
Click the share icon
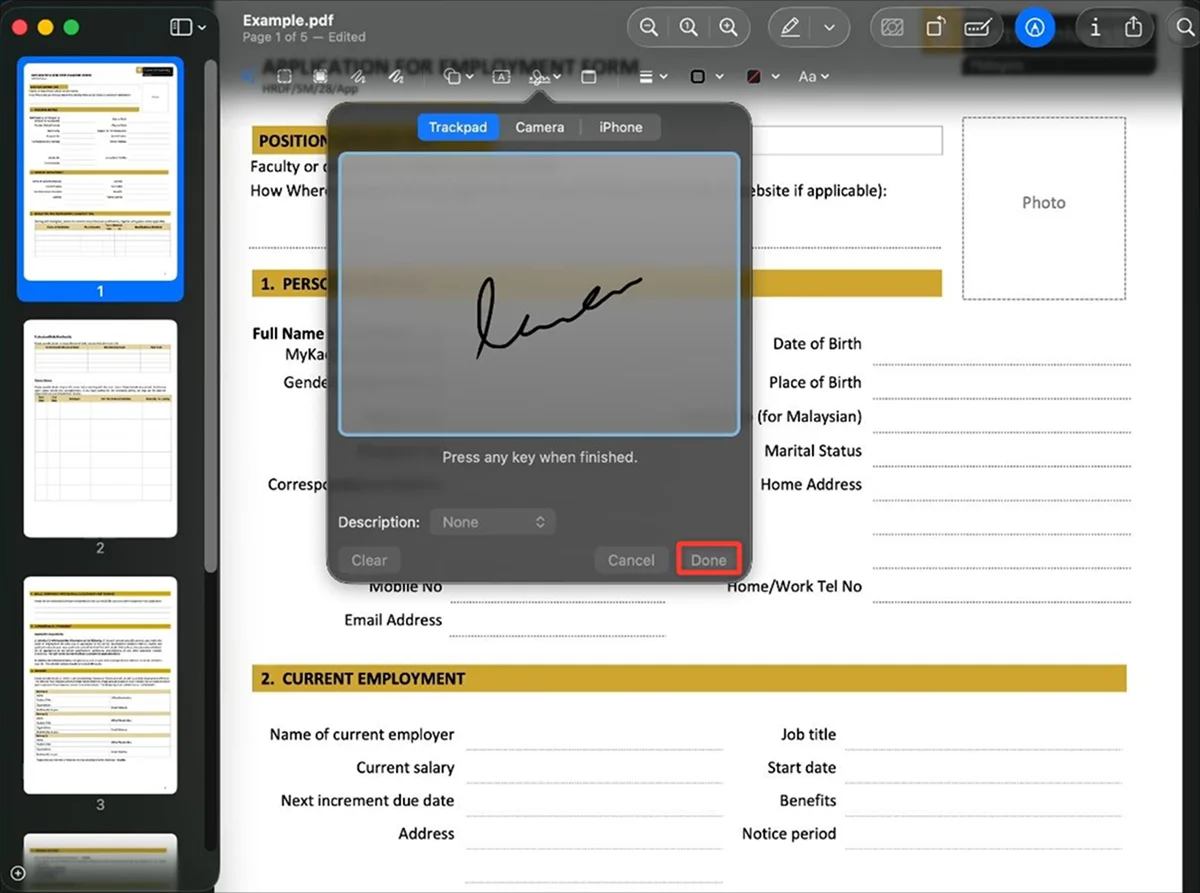[1133, 28]
